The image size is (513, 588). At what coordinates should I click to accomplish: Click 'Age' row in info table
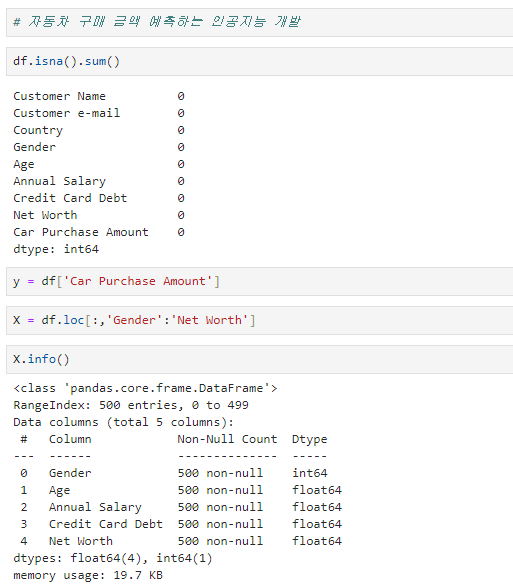point(181,490)
